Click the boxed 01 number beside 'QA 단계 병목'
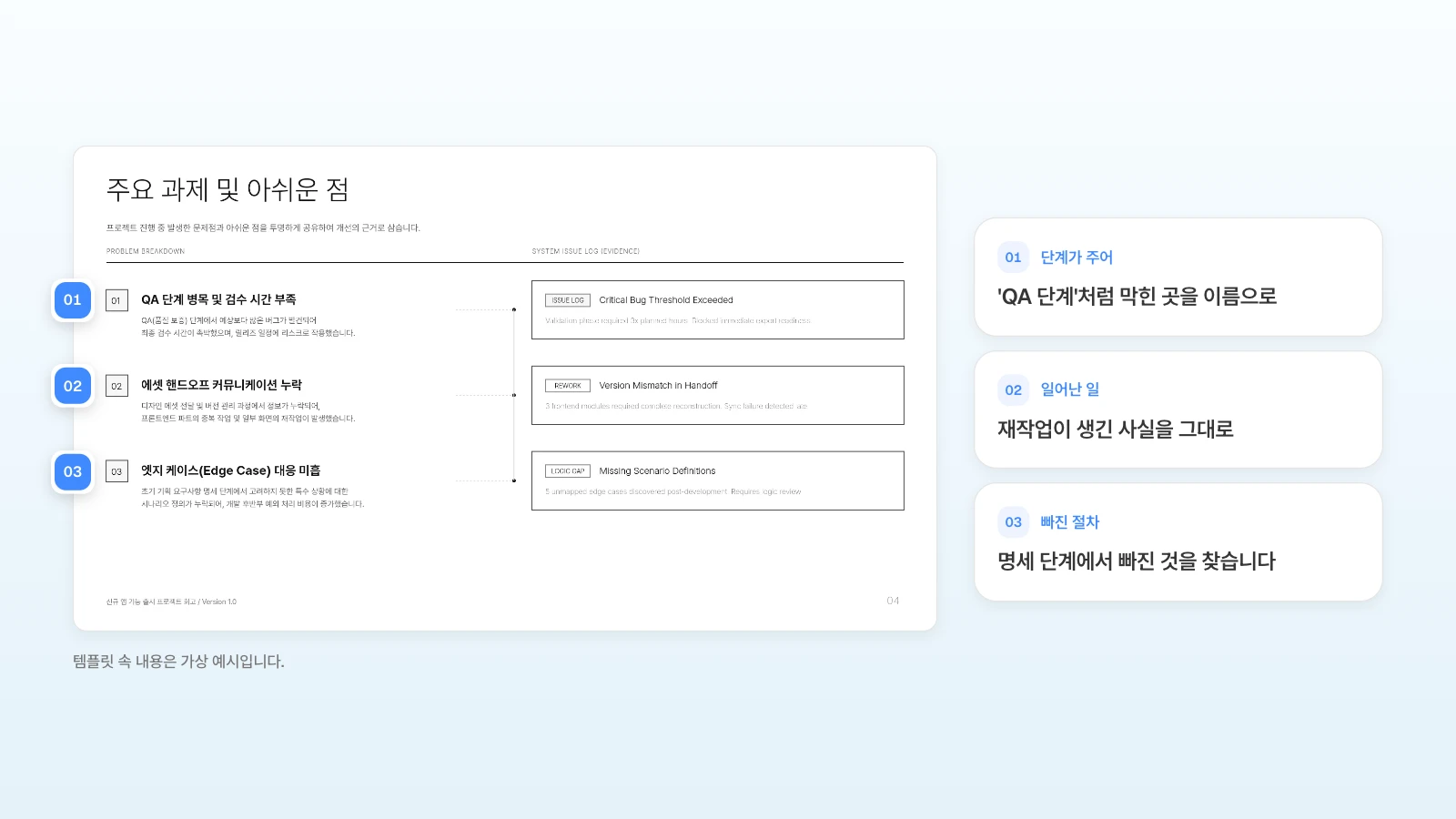Viewport: 1456px width, 819px height. click(x=116, y=300)
